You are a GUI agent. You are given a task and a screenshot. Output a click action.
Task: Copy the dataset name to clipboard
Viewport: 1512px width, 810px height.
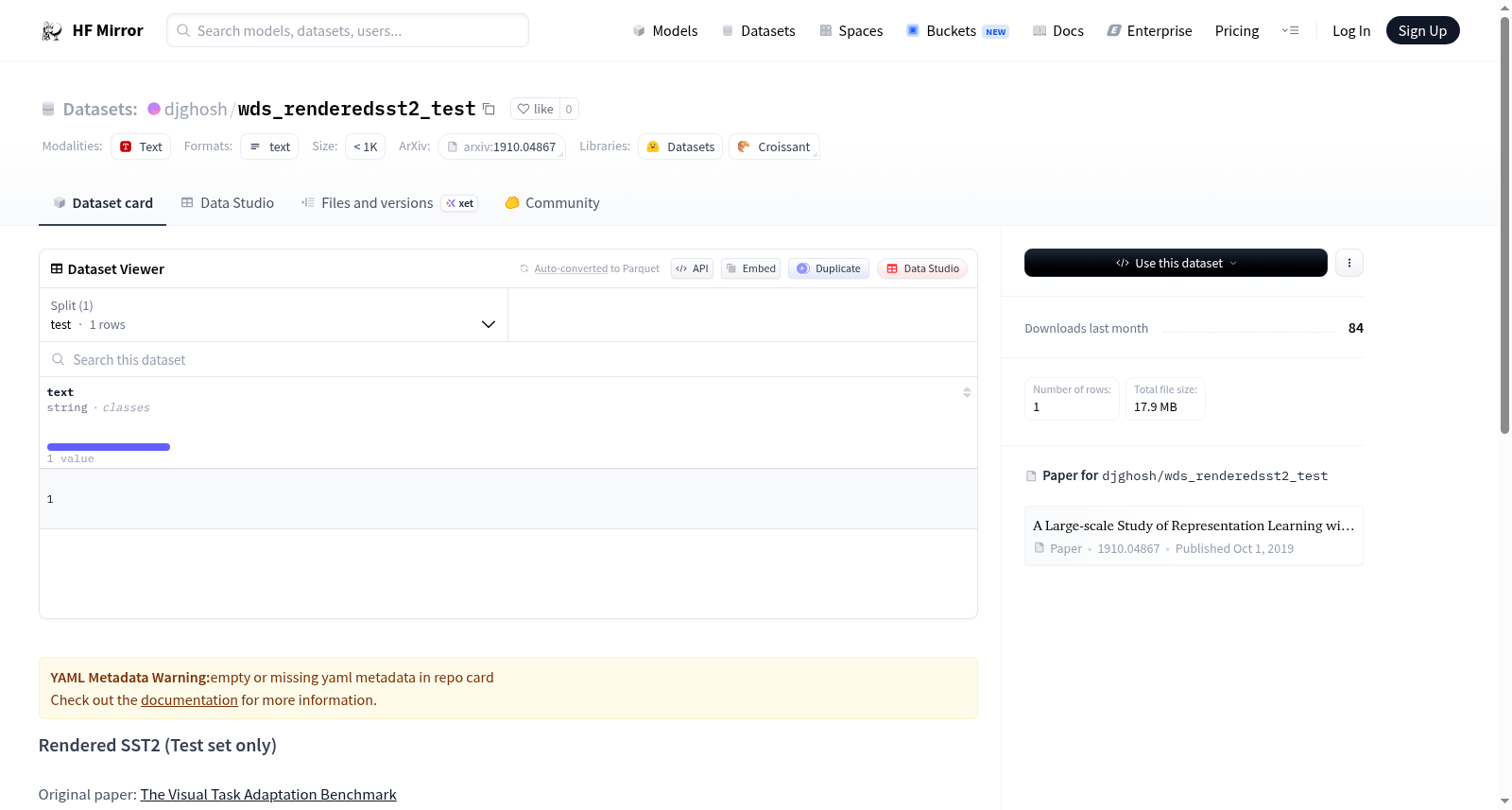click(x=489, y=109)
